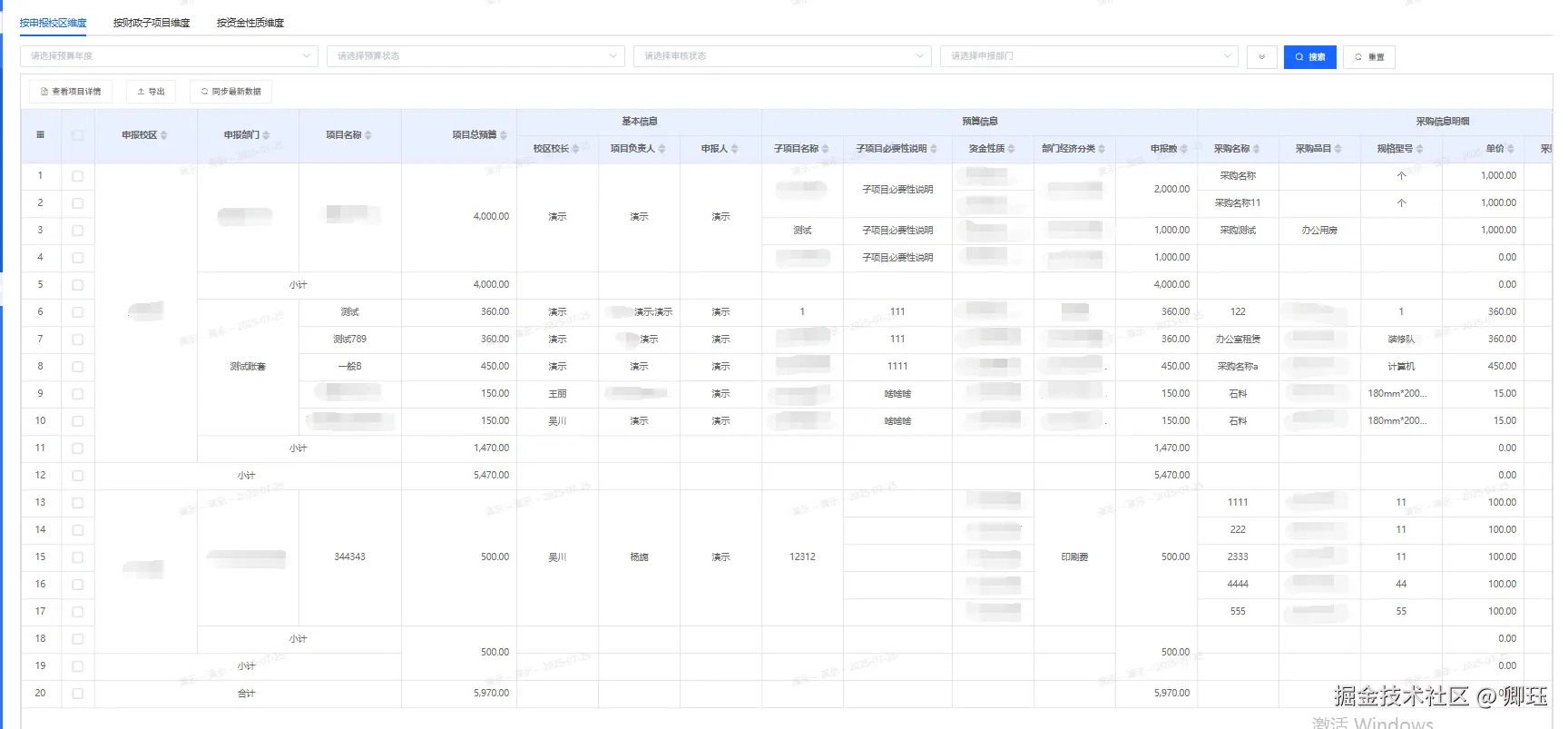Select the 采购测试 procurement name cell

pyautogui.click(x=1238, y=231)
